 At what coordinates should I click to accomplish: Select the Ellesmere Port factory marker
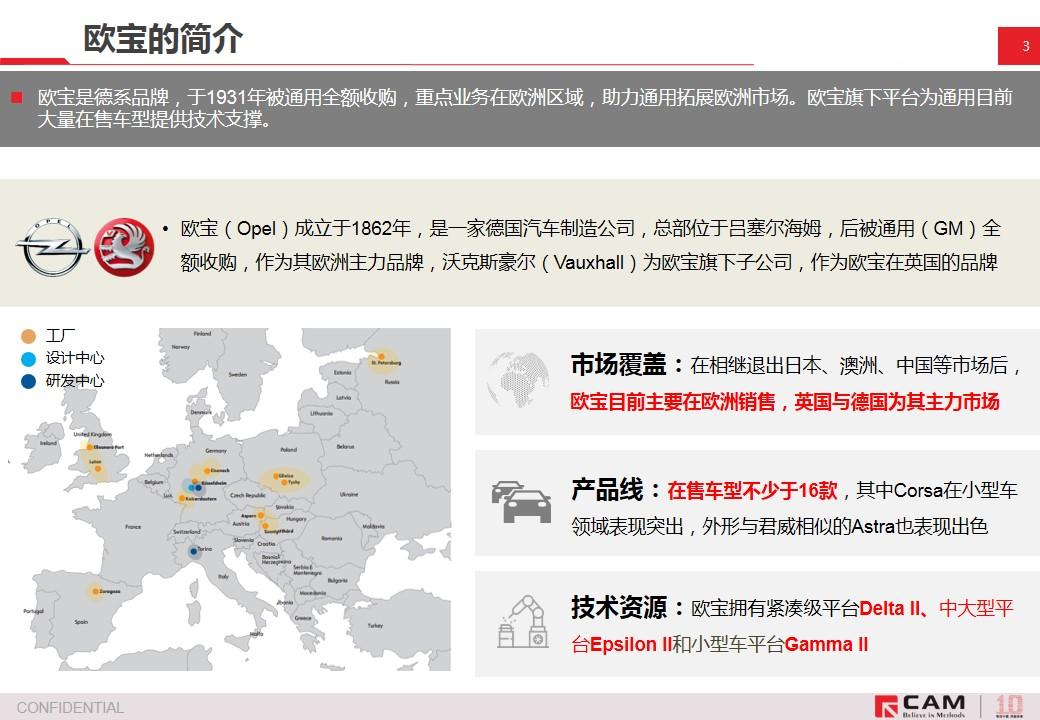point(90,448)
